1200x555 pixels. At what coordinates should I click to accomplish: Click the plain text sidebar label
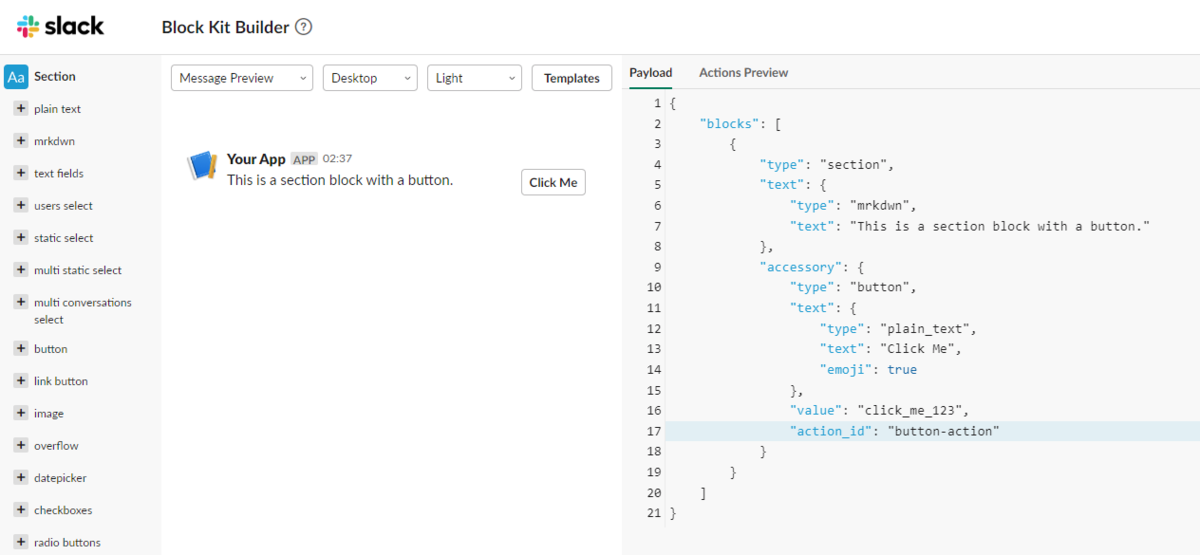tap(58, 109)
